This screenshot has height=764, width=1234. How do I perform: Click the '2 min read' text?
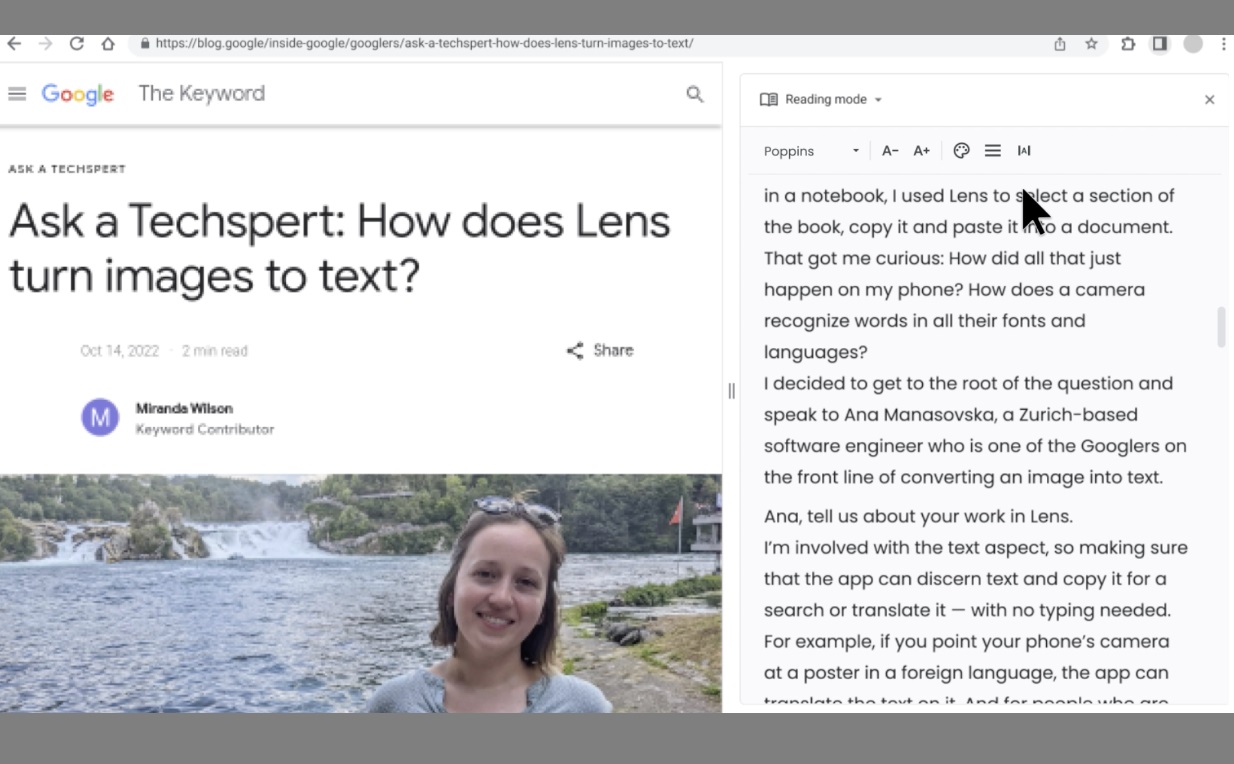coord(215,351)
